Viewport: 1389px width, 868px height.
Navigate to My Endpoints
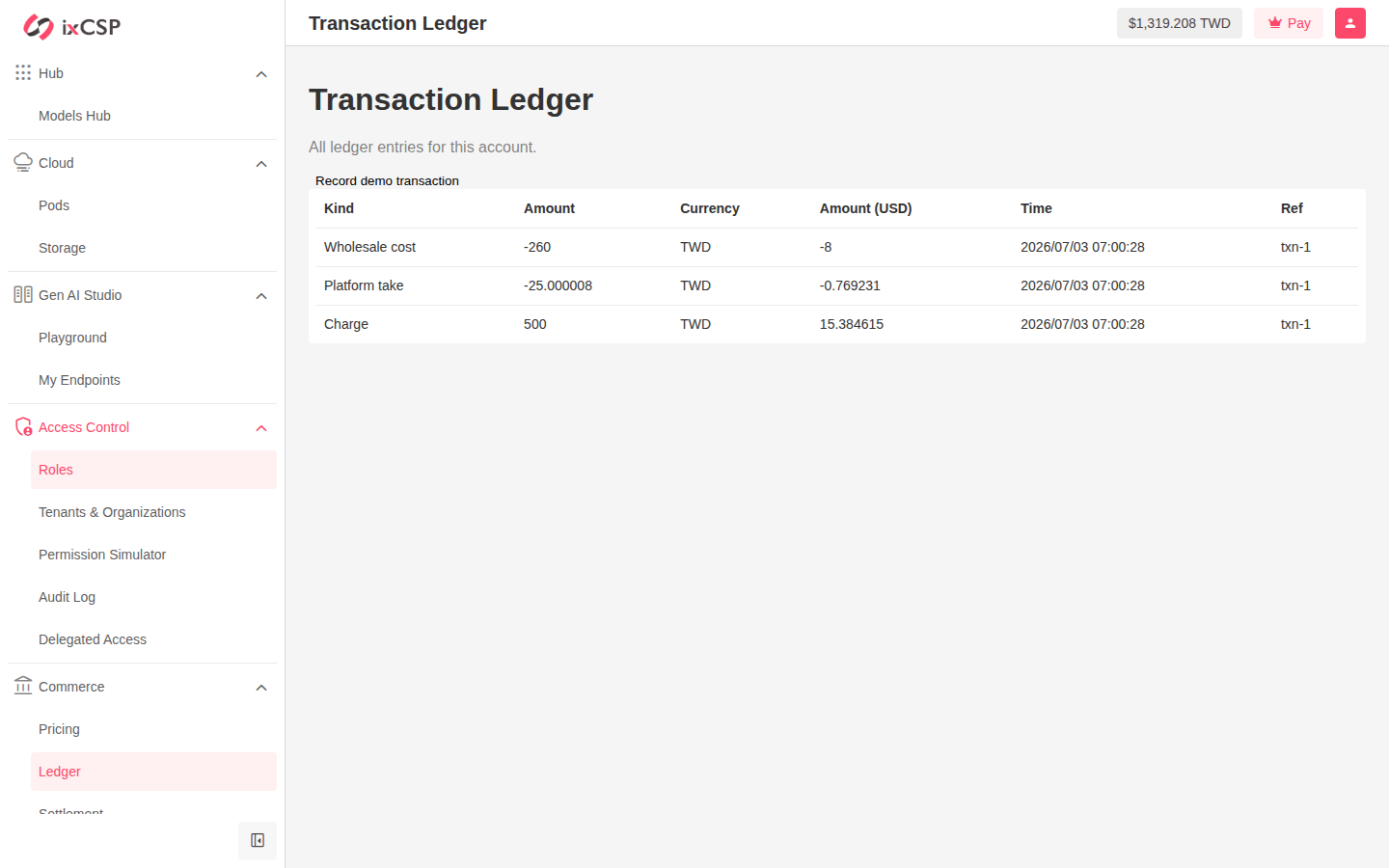point(153,380)
